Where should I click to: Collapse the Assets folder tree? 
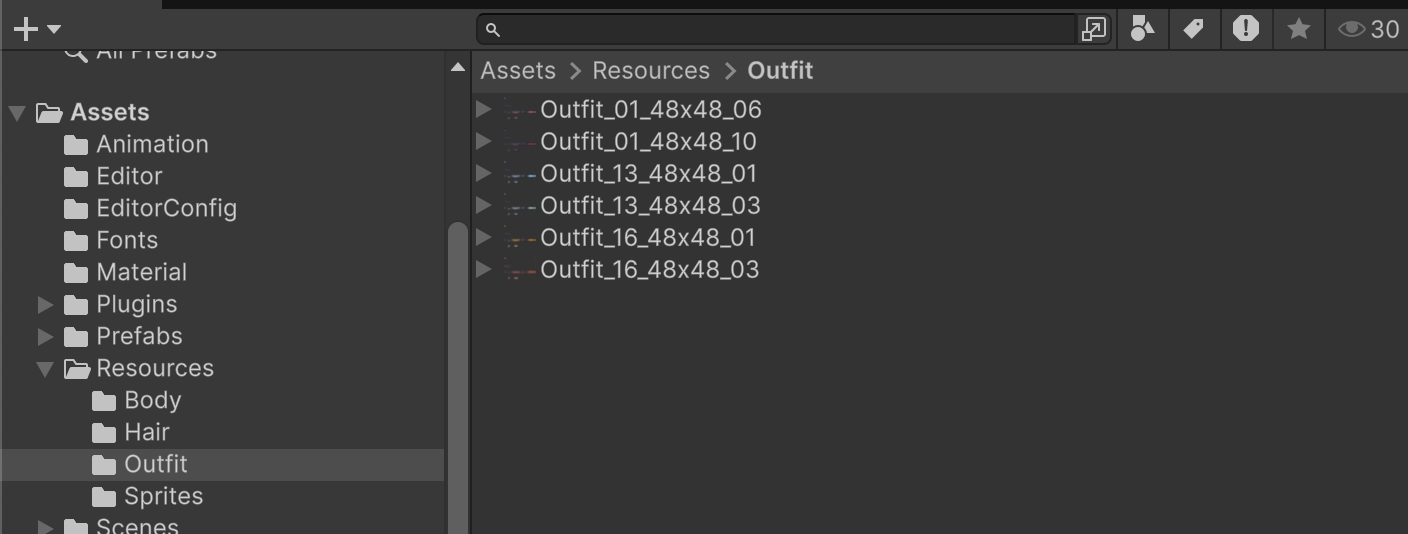pos(17,113)
